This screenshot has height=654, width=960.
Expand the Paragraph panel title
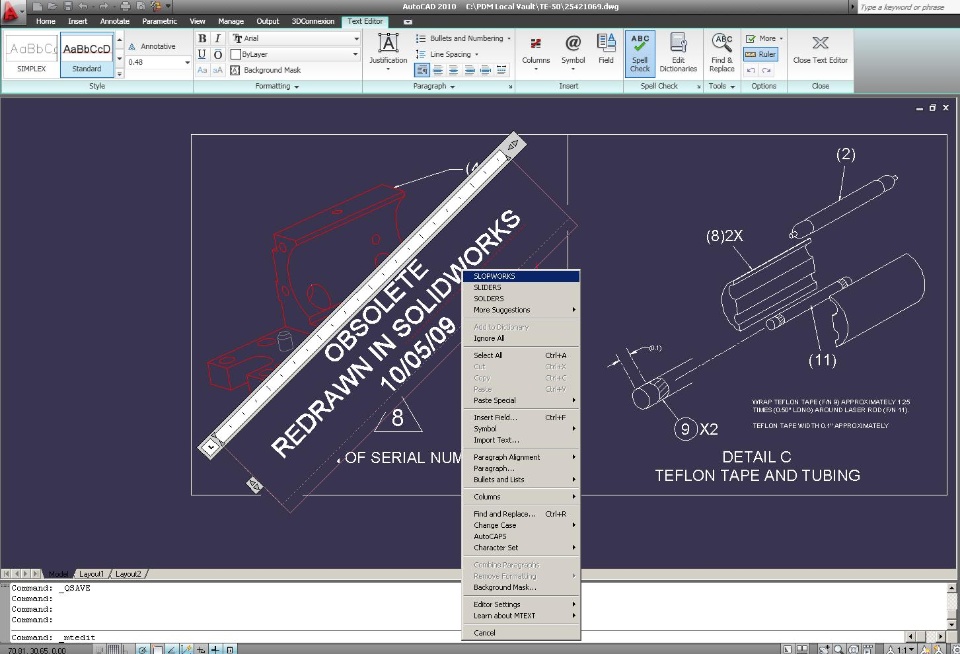pyautogui.click(x=433, y=86)
